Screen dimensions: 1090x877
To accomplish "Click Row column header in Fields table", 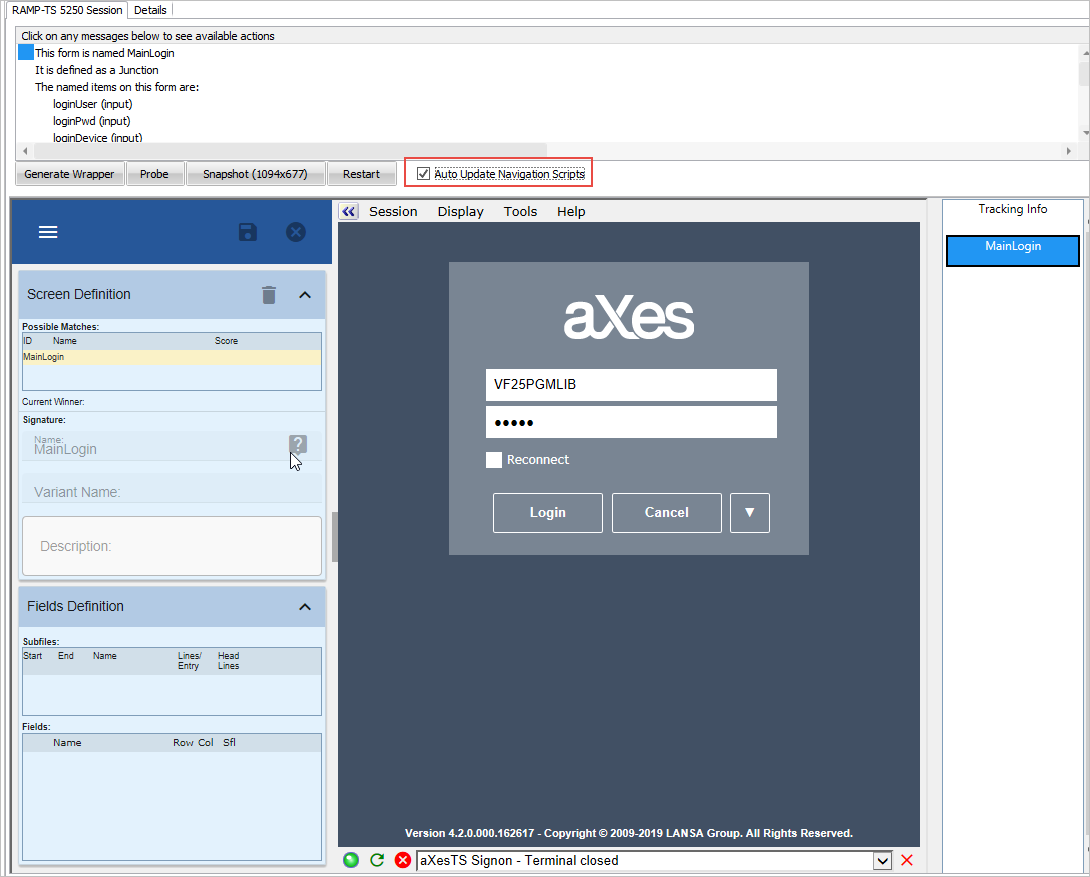I will [184, 743].
